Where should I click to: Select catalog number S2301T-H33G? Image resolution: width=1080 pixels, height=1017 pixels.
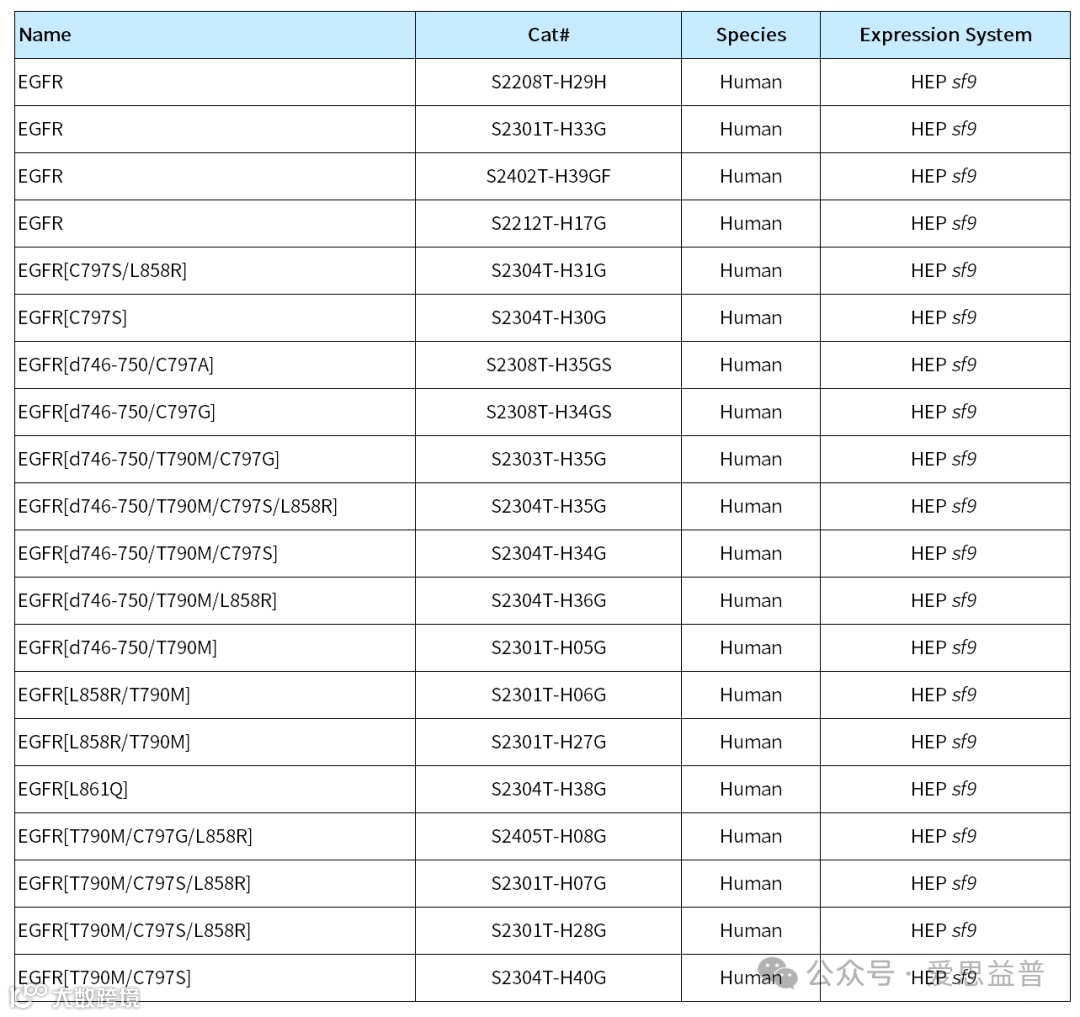(x=548, y=129)
